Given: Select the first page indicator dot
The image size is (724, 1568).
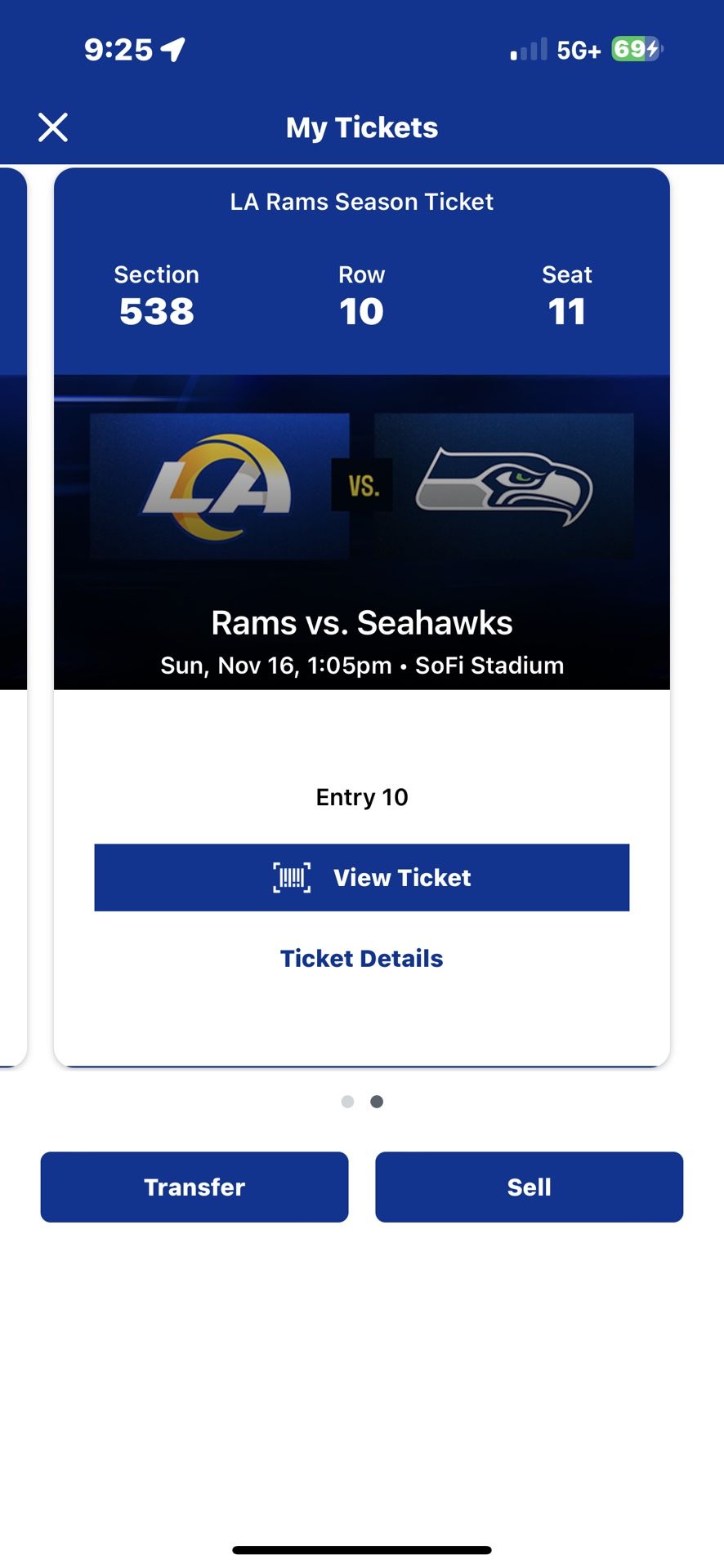Looking at the screenshot, I should pyautogui.click(x=347, y=1101).
